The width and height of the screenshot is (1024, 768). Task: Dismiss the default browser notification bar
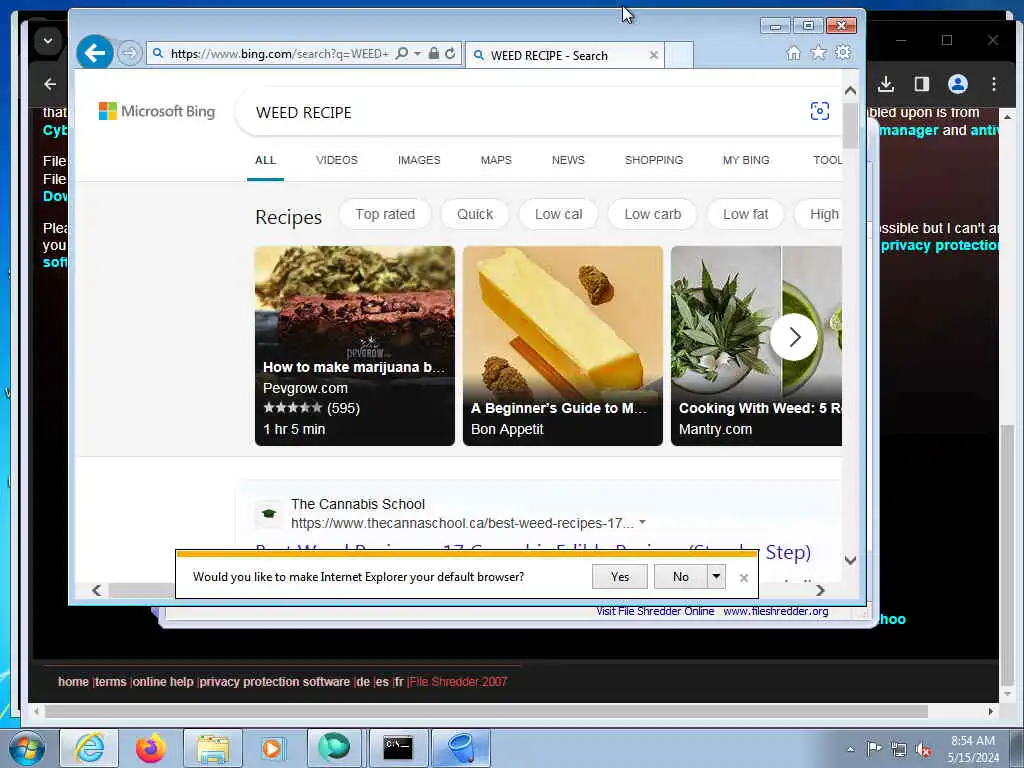point(743,577)
